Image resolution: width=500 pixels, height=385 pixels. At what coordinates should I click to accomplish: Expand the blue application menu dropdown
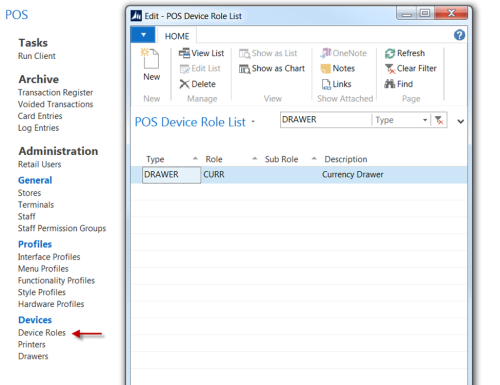click(143, 35)
